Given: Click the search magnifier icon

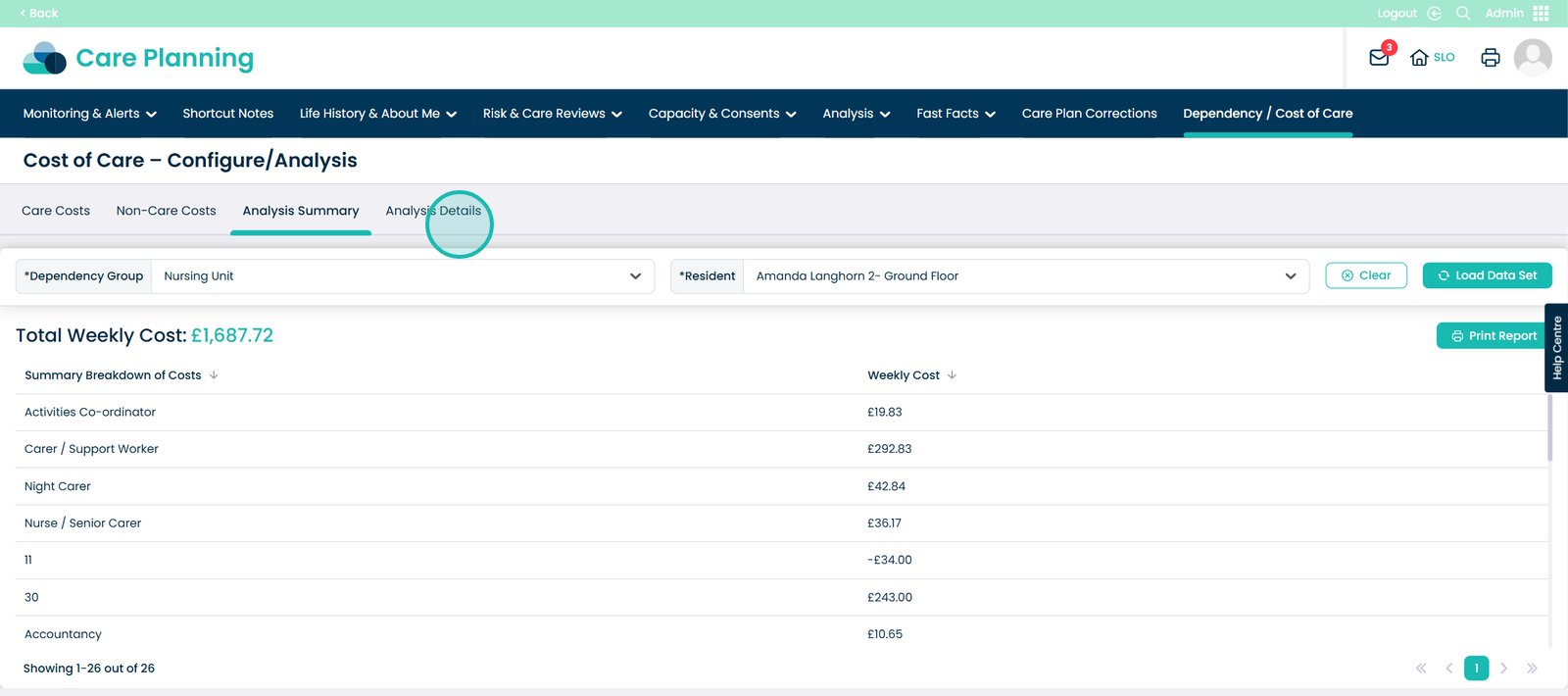Looking at the screenshot, I should click(x=1463, y=14).
